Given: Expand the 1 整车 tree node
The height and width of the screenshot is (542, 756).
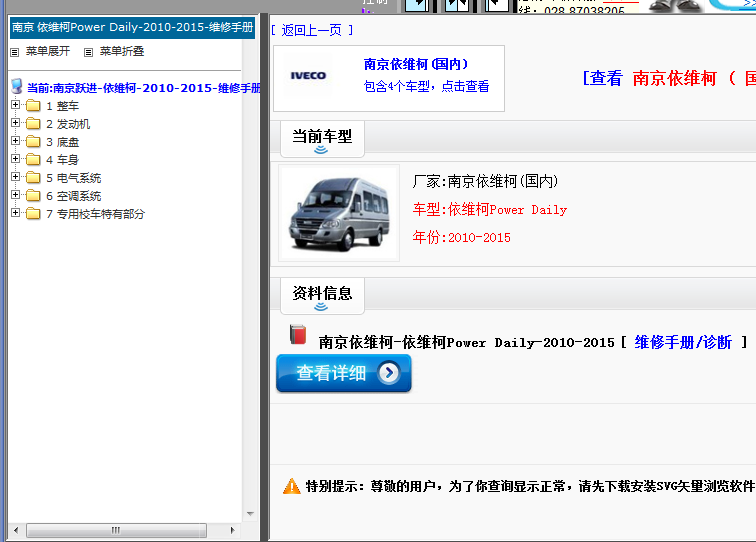Looking at the screenshot, I should 15,105.
